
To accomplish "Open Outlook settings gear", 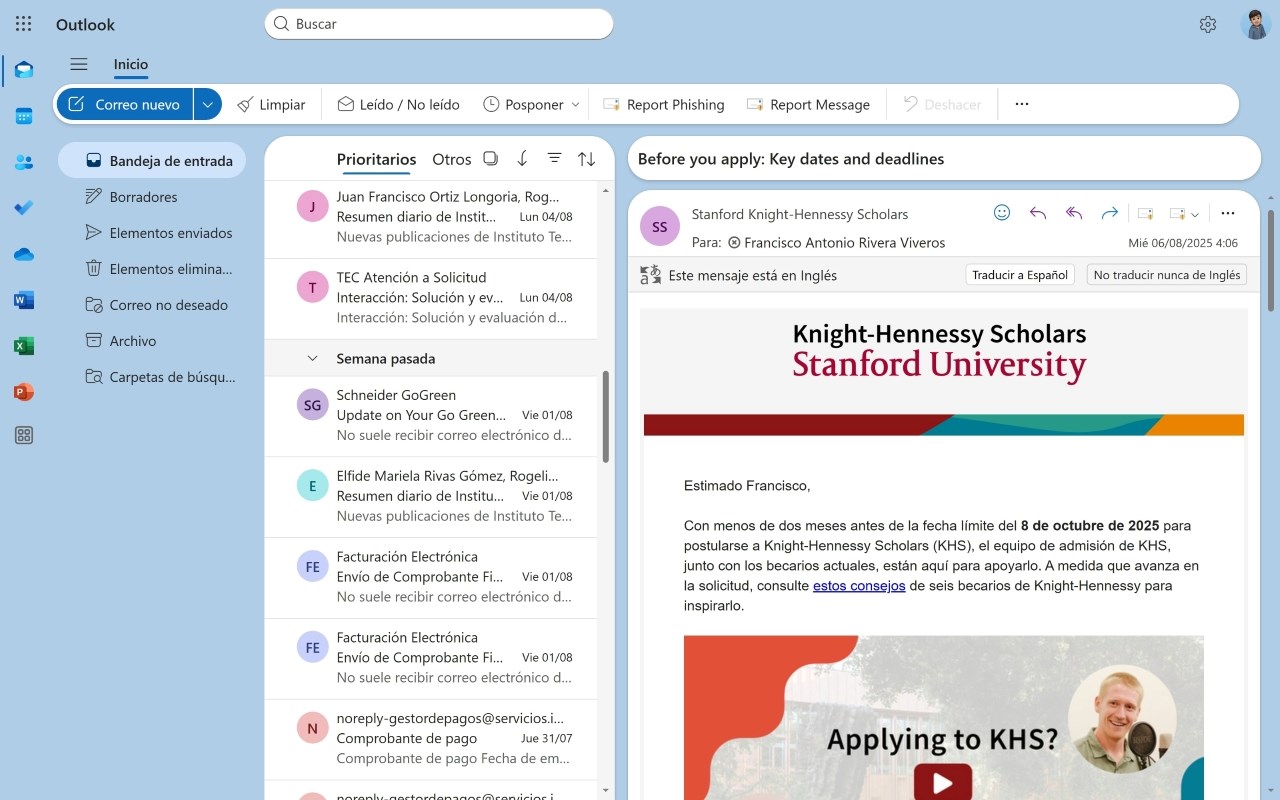I will pos(1208,24).
